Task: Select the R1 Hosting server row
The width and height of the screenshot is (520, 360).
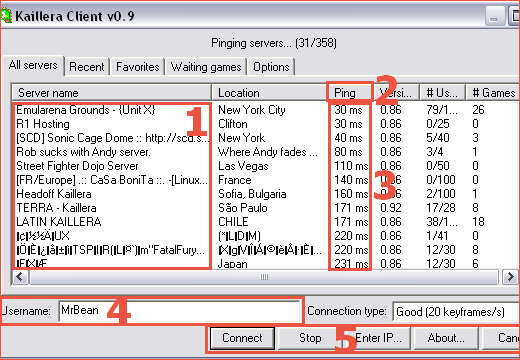Action: 43,124
